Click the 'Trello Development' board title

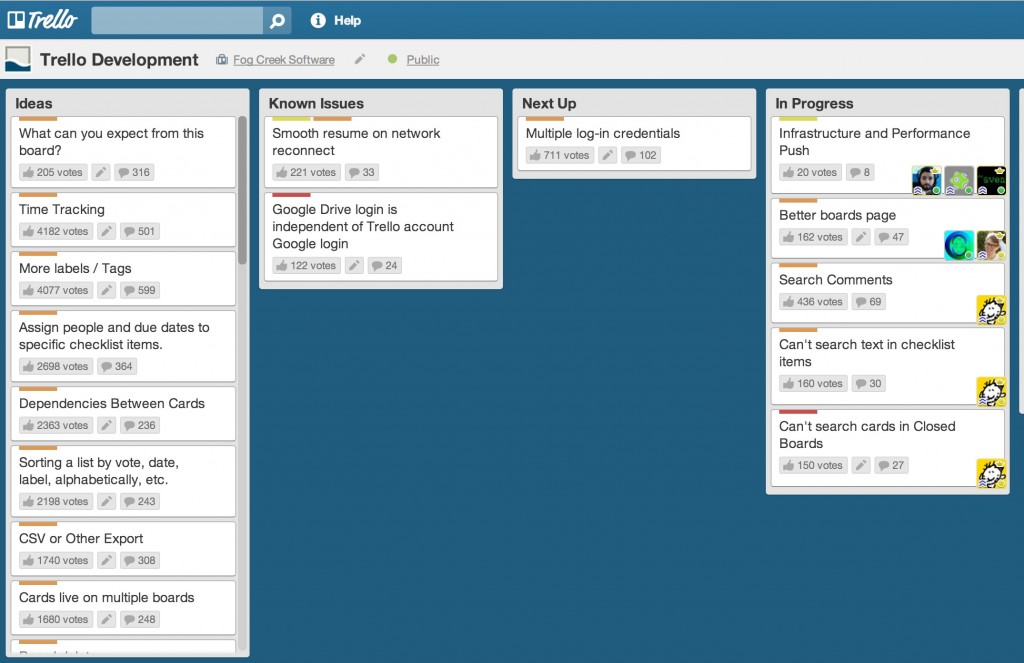coord(119,59)
